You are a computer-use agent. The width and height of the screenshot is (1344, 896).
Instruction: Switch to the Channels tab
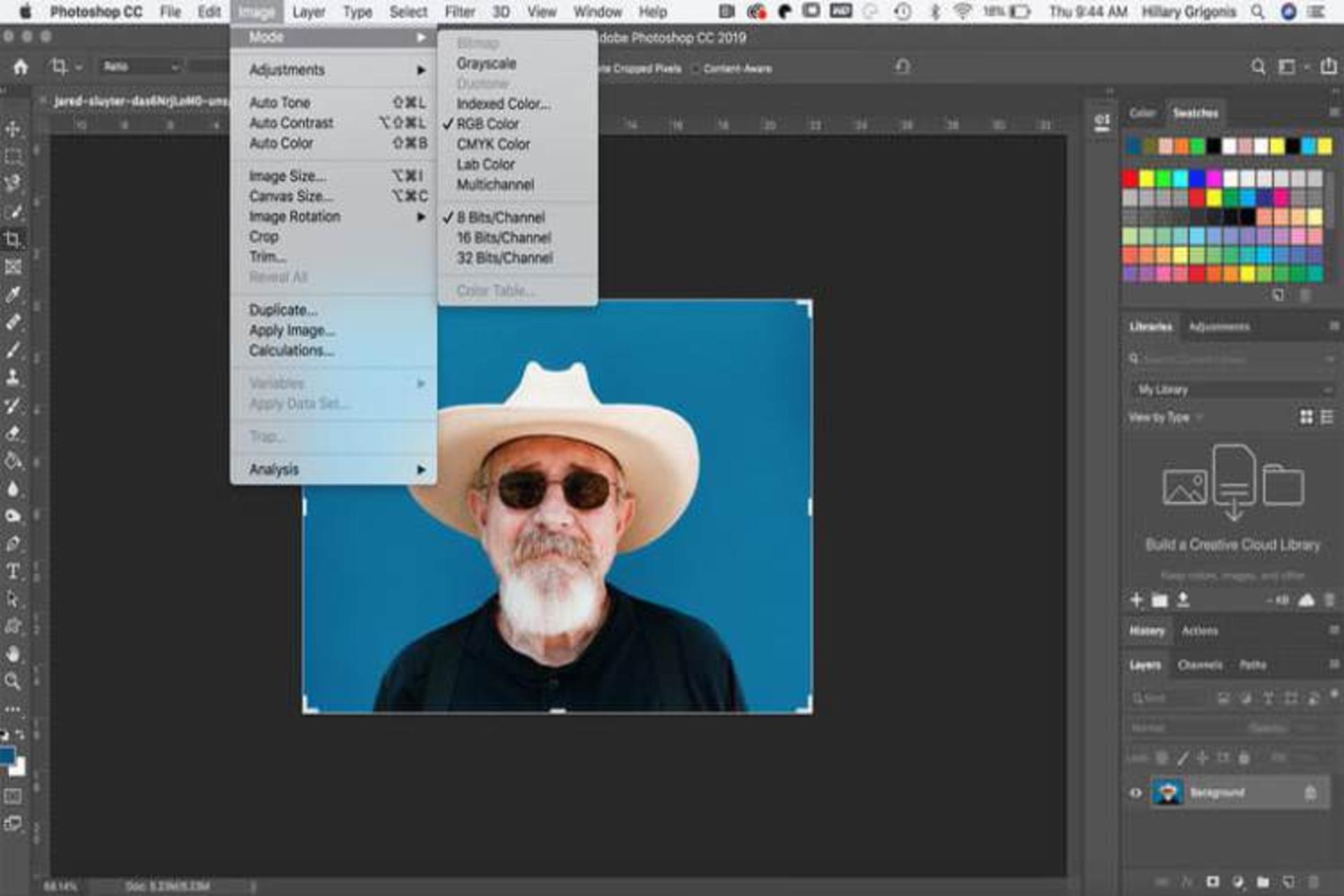[x=1200, y=665]
